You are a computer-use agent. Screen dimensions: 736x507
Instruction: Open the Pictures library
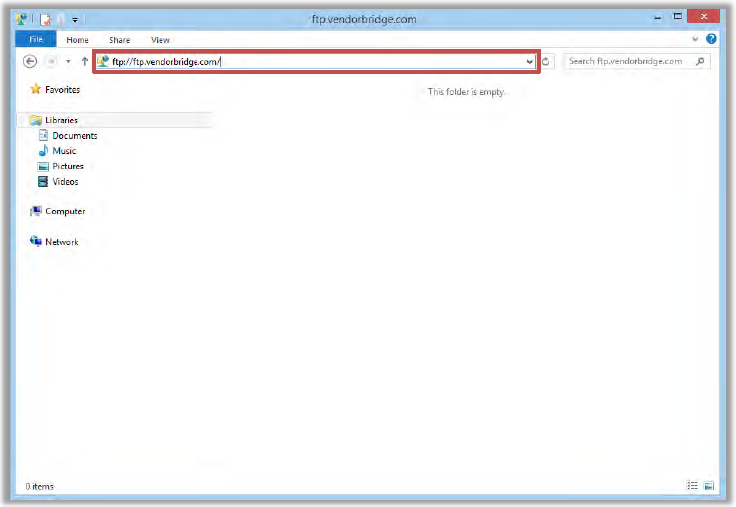click(x=68, y=166)
